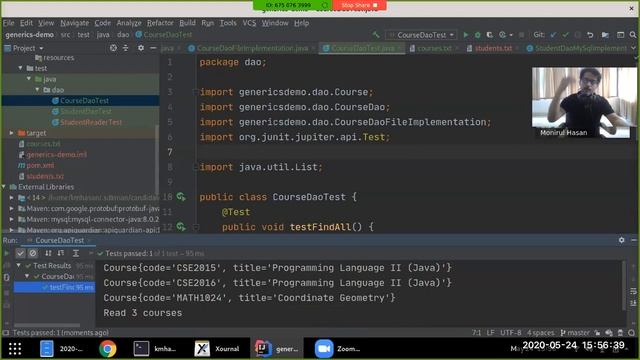This screenshot has height=360, width=640.
Task: Select StudentReaderTest in the Project tree
Action: [91, 122]
